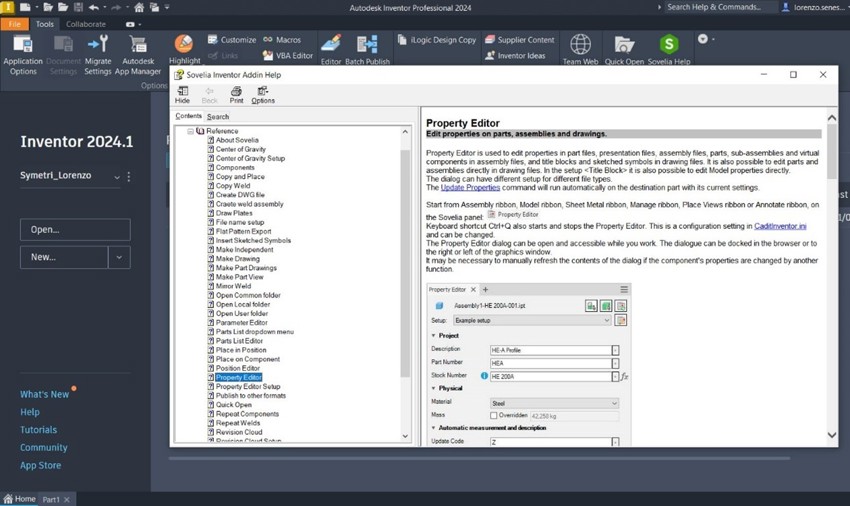Open the App Store link
Screen dimensions: 850x506
click(41, 465)
